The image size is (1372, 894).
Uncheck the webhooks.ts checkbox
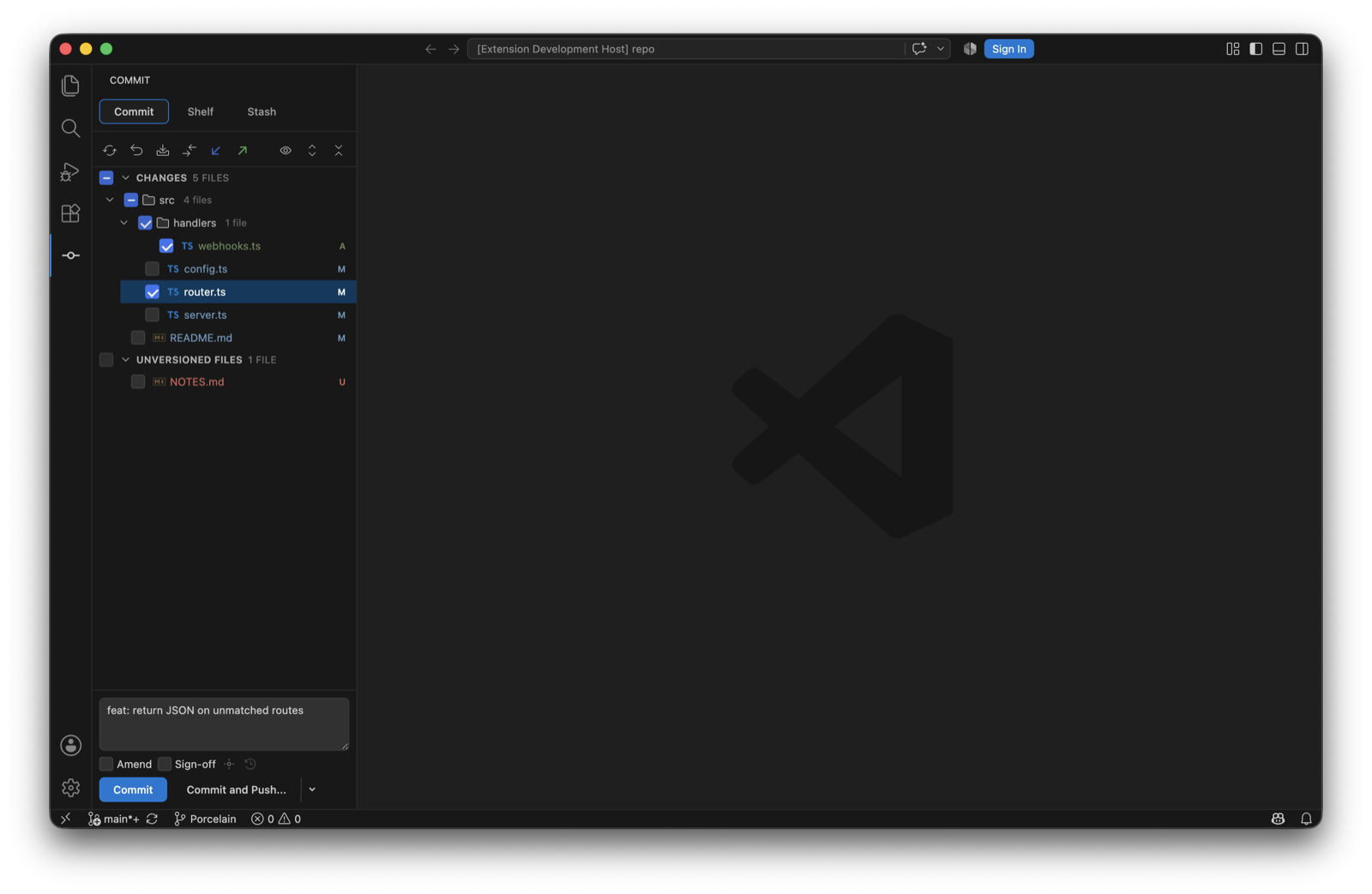(166, 247)
